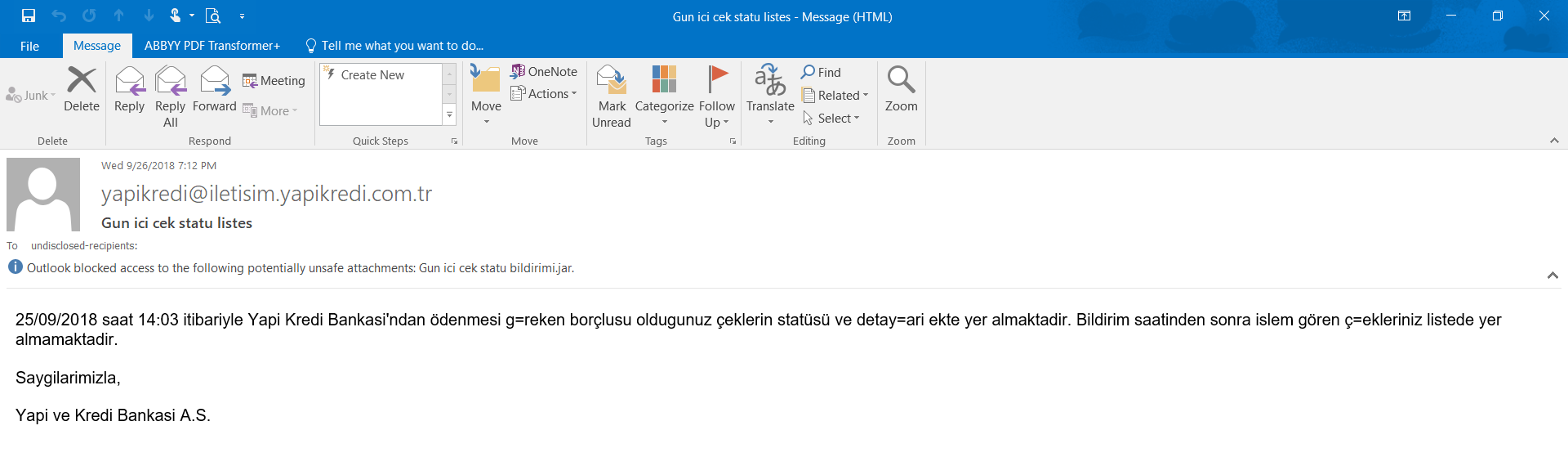Image resolution: width=1568 pixels, height=466 pixels.
Task: Open the Categorize color menu
Action: (x=665, y=96)
